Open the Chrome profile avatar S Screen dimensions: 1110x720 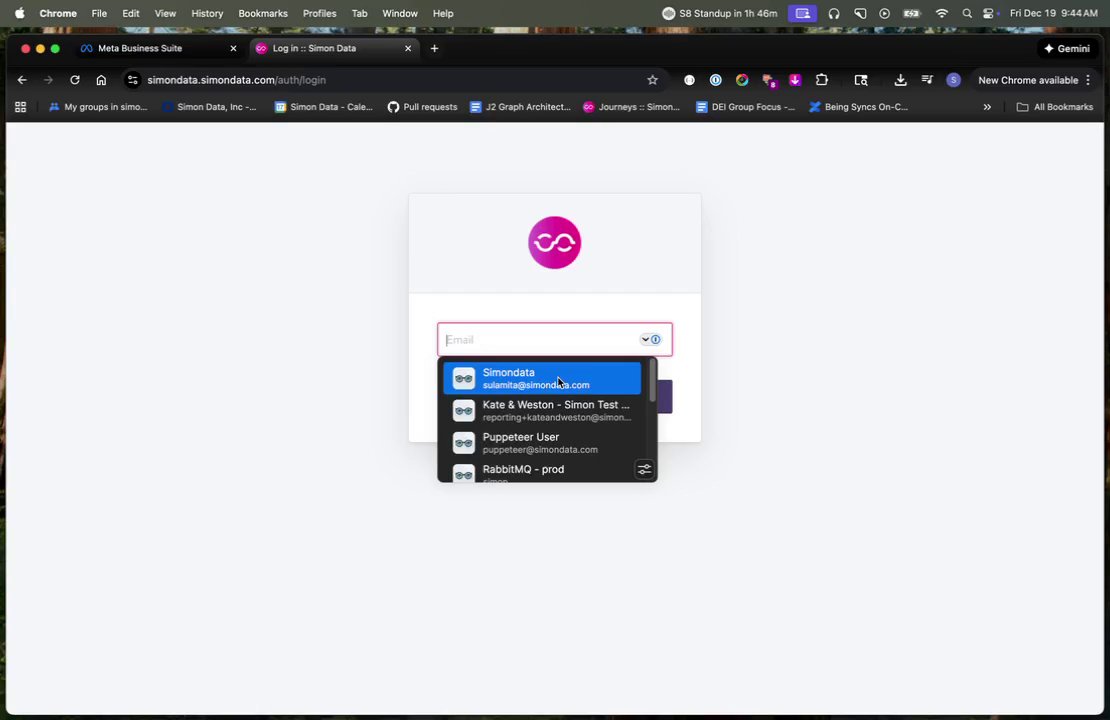(x=953, y=80)
